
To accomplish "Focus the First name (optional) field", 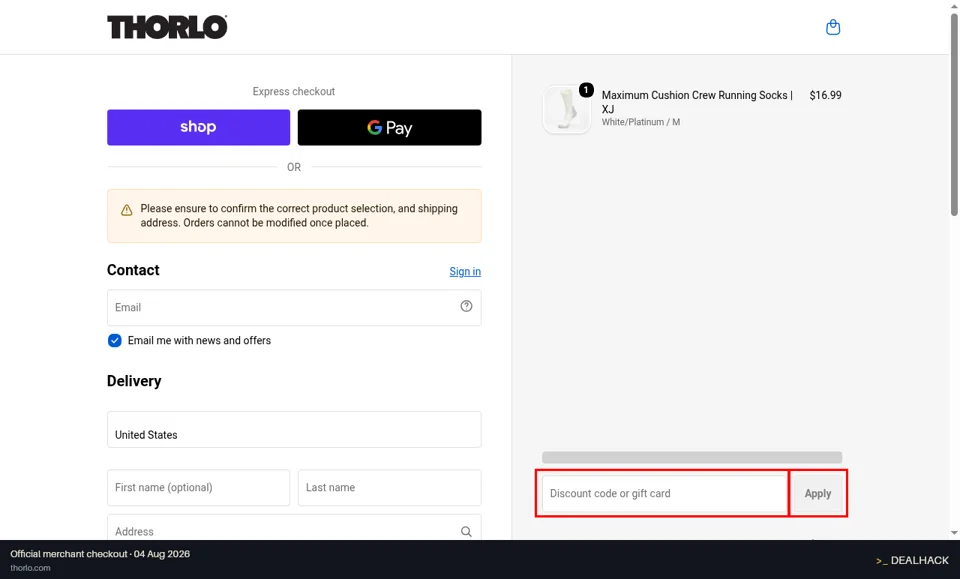I will [198, 487].
